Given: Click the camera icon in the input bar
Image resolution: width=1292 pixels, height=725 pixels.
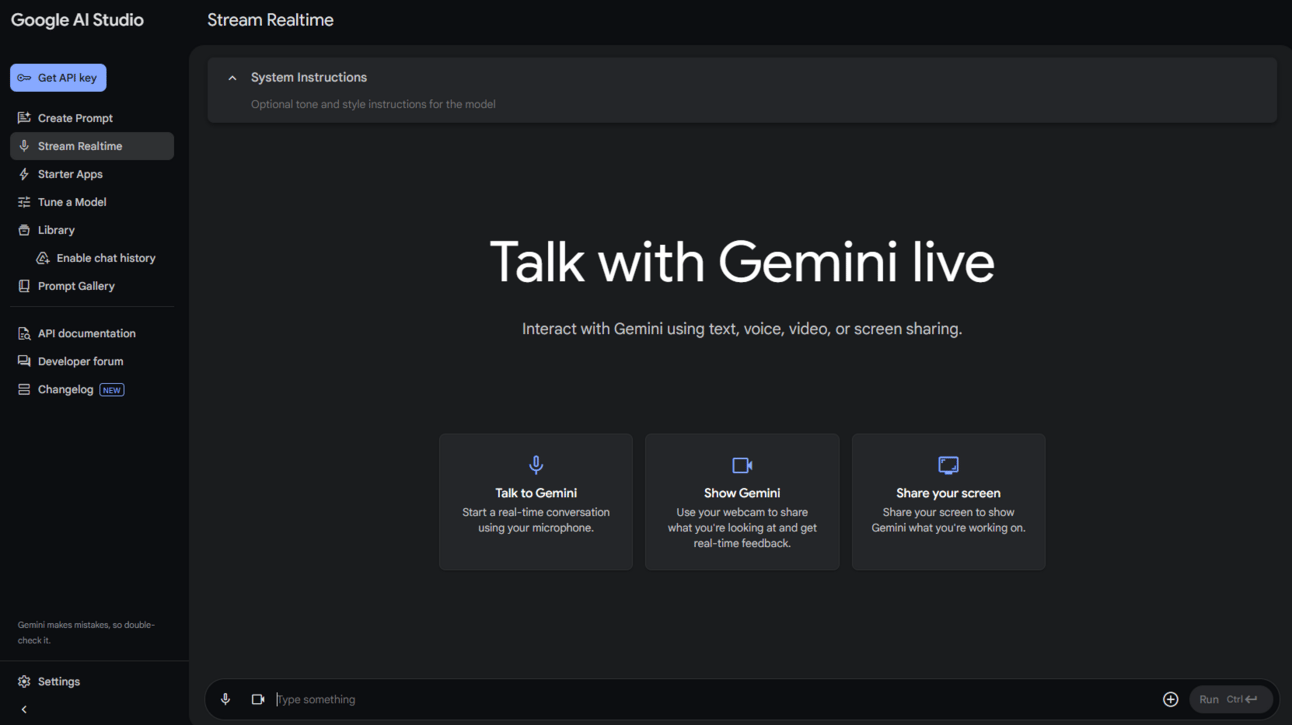Looking at the screenshot, I should tap(258, 700).
